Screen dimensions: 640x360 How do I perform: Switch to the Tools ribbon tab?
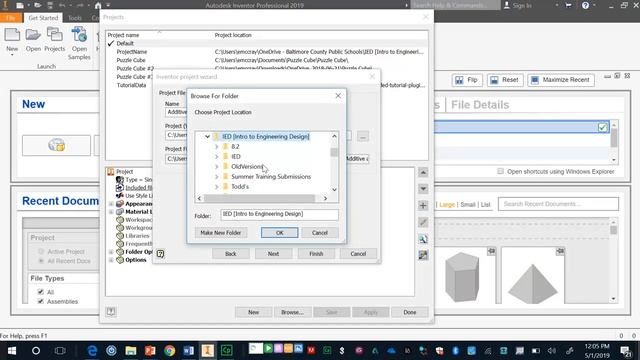[x=75, y=18]
